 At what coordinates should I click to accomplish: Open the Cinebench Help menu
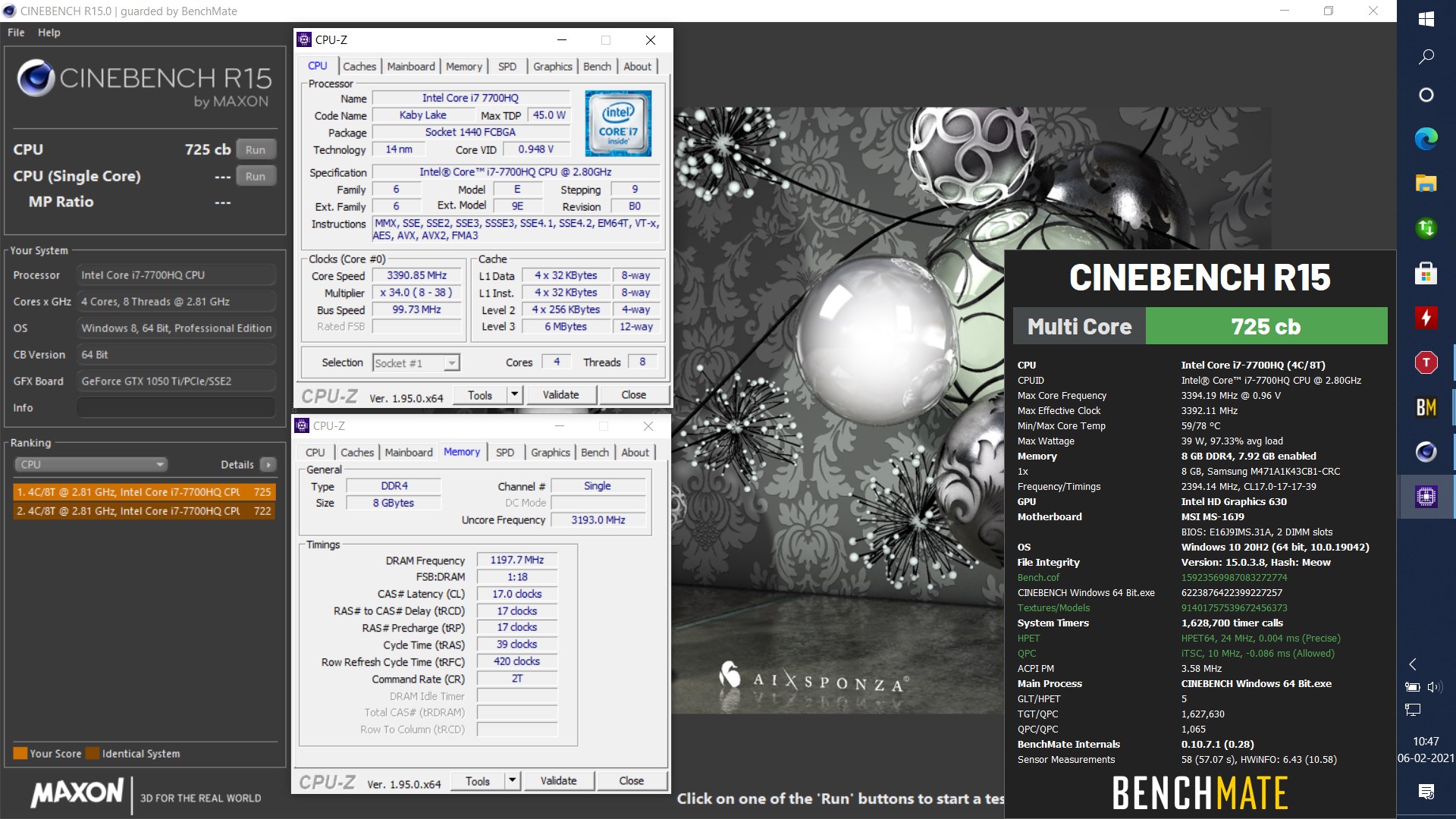click(x=49, y=33)
